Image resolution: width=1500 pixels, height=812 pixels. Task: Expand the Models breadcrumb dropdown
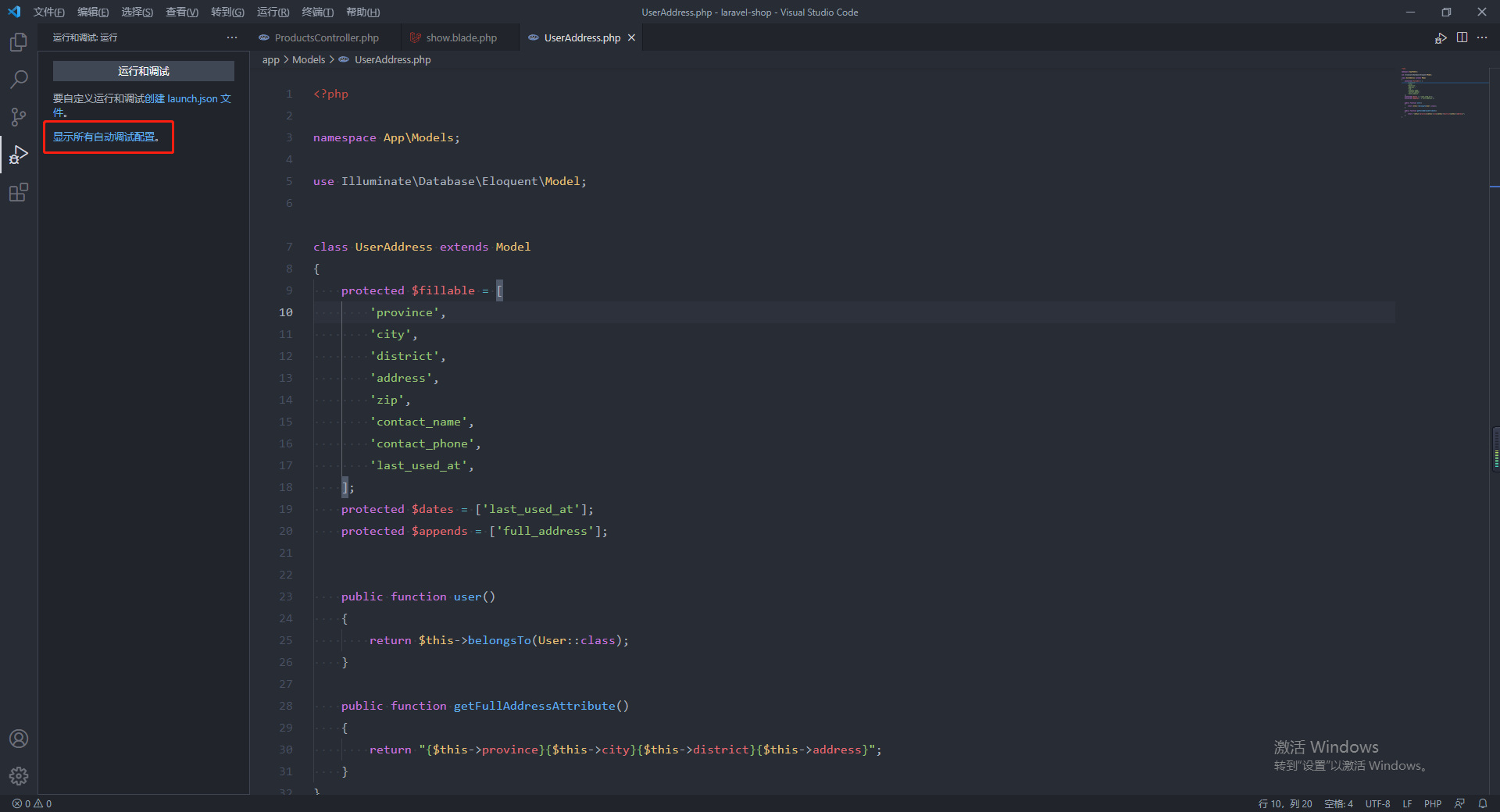309,59
